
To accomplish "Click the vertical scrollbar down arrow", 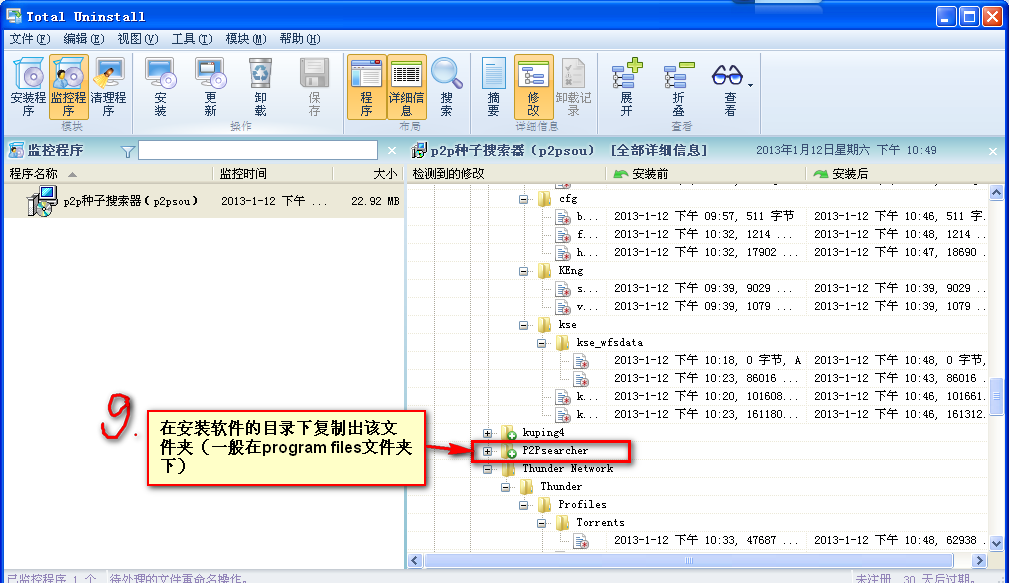I will coord(996,544).
